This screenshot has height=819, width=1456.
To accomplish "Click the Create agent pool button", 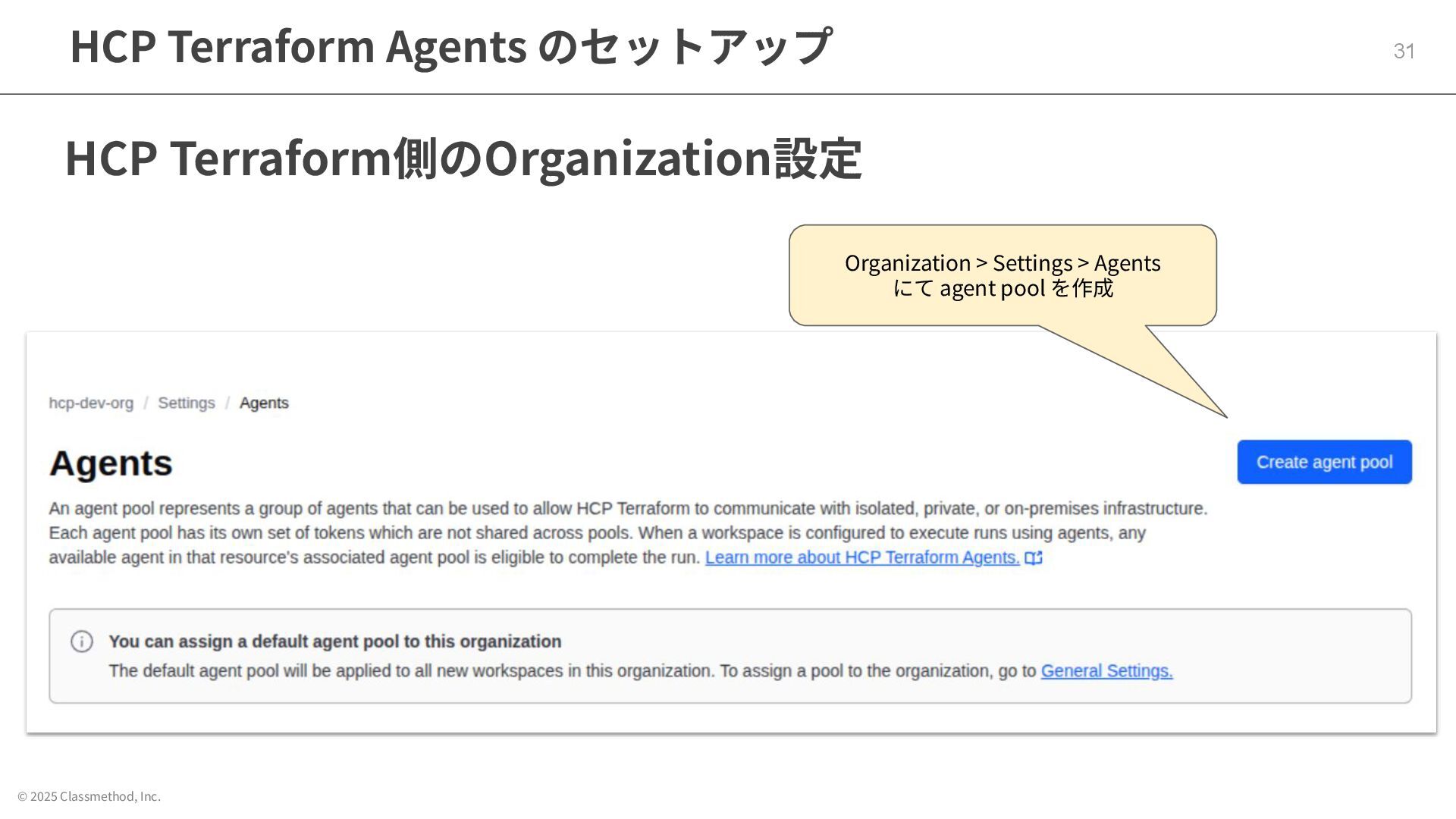I will (1324, 462).
